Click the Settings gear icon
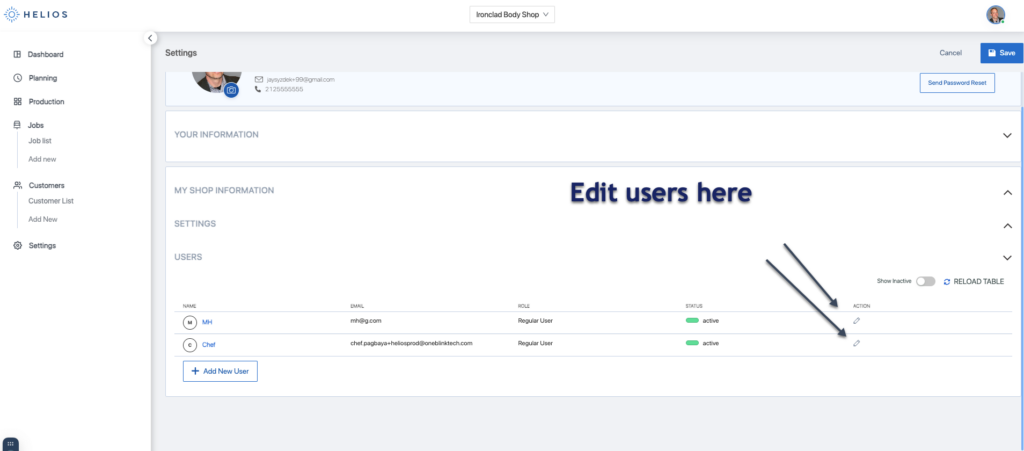 point(18,245)
